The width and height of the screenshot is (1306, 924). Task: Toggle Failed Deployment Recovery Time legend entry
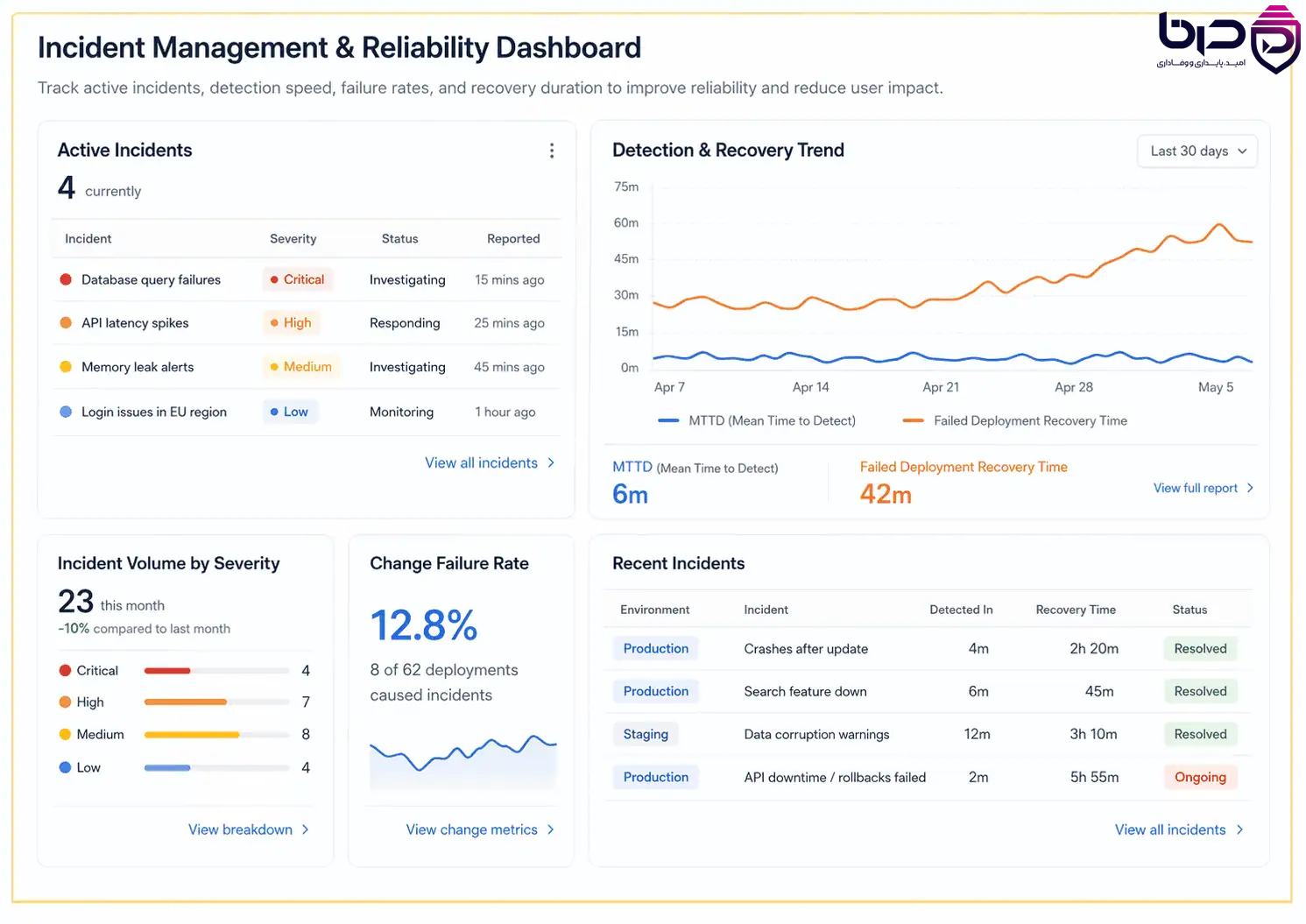[x=1015, y=420]
